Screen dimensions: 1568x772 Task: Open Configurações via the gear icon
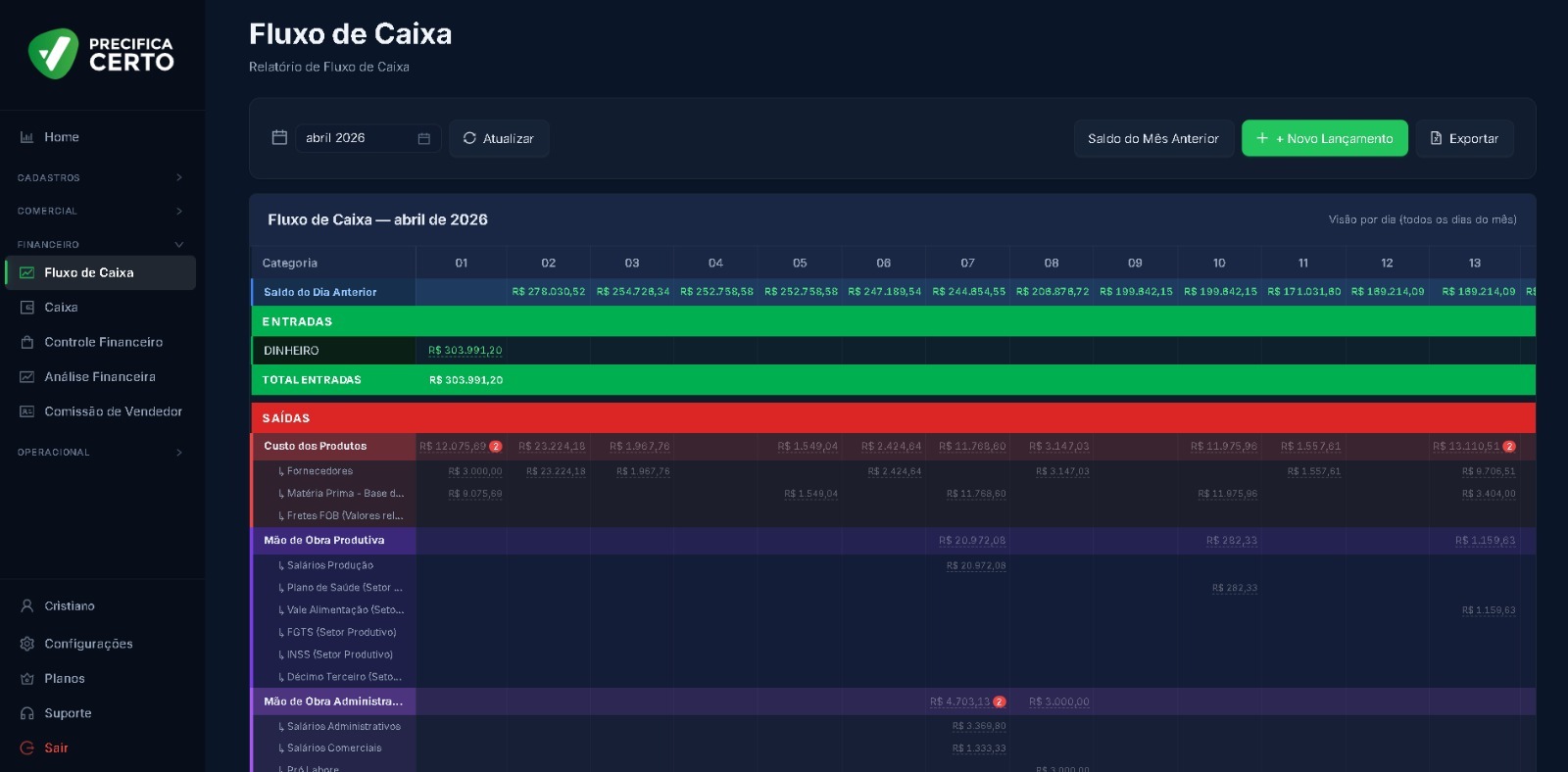pos(26,644)
